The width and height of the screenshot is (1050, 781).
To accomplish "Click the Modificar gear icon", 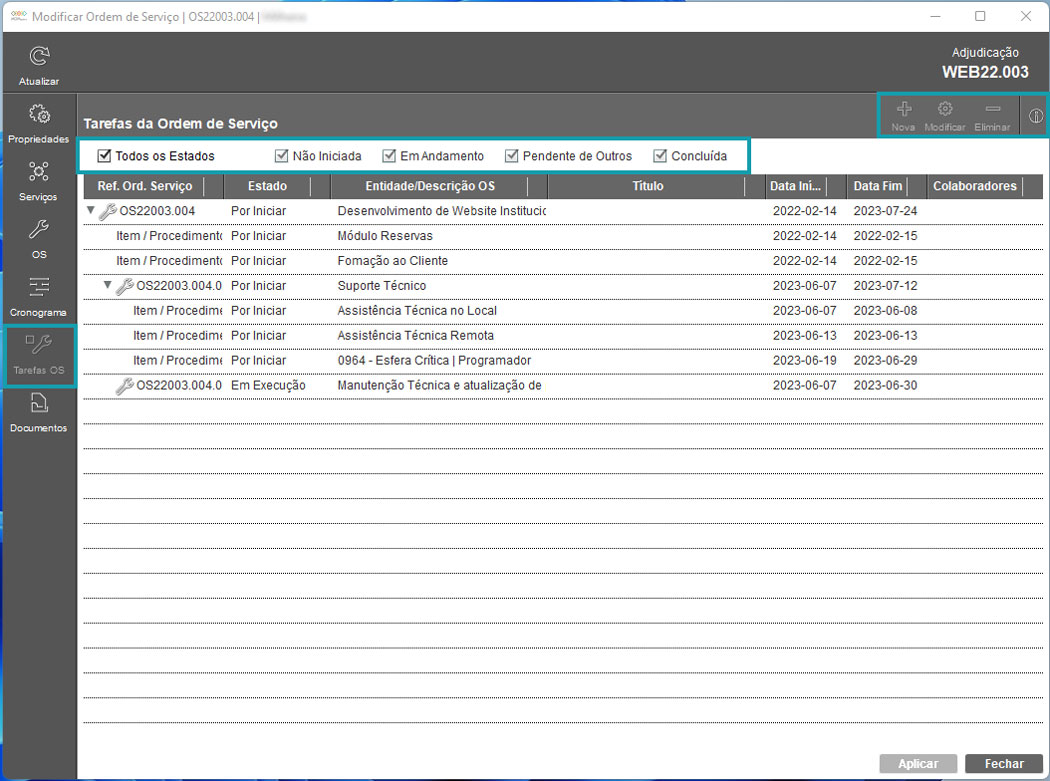I will click(x=944, y=110).
